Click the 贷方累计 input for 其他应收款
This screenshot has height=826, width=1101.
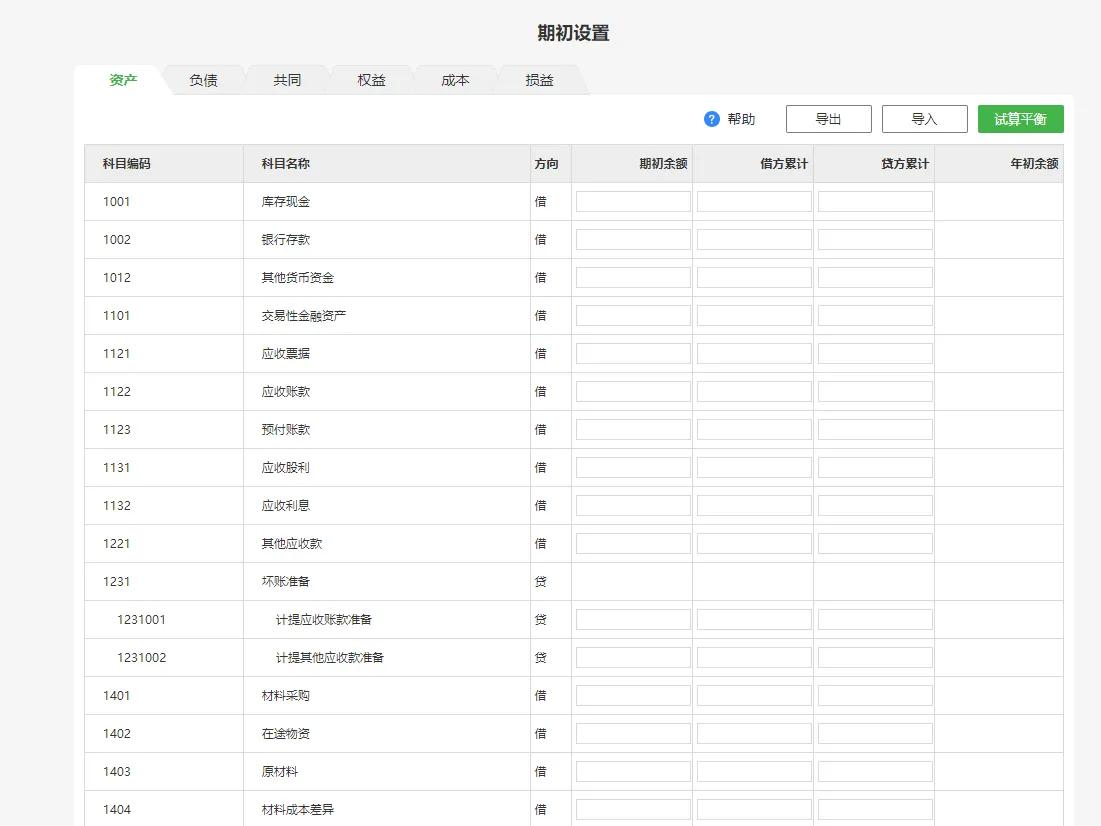coord(875,542)
